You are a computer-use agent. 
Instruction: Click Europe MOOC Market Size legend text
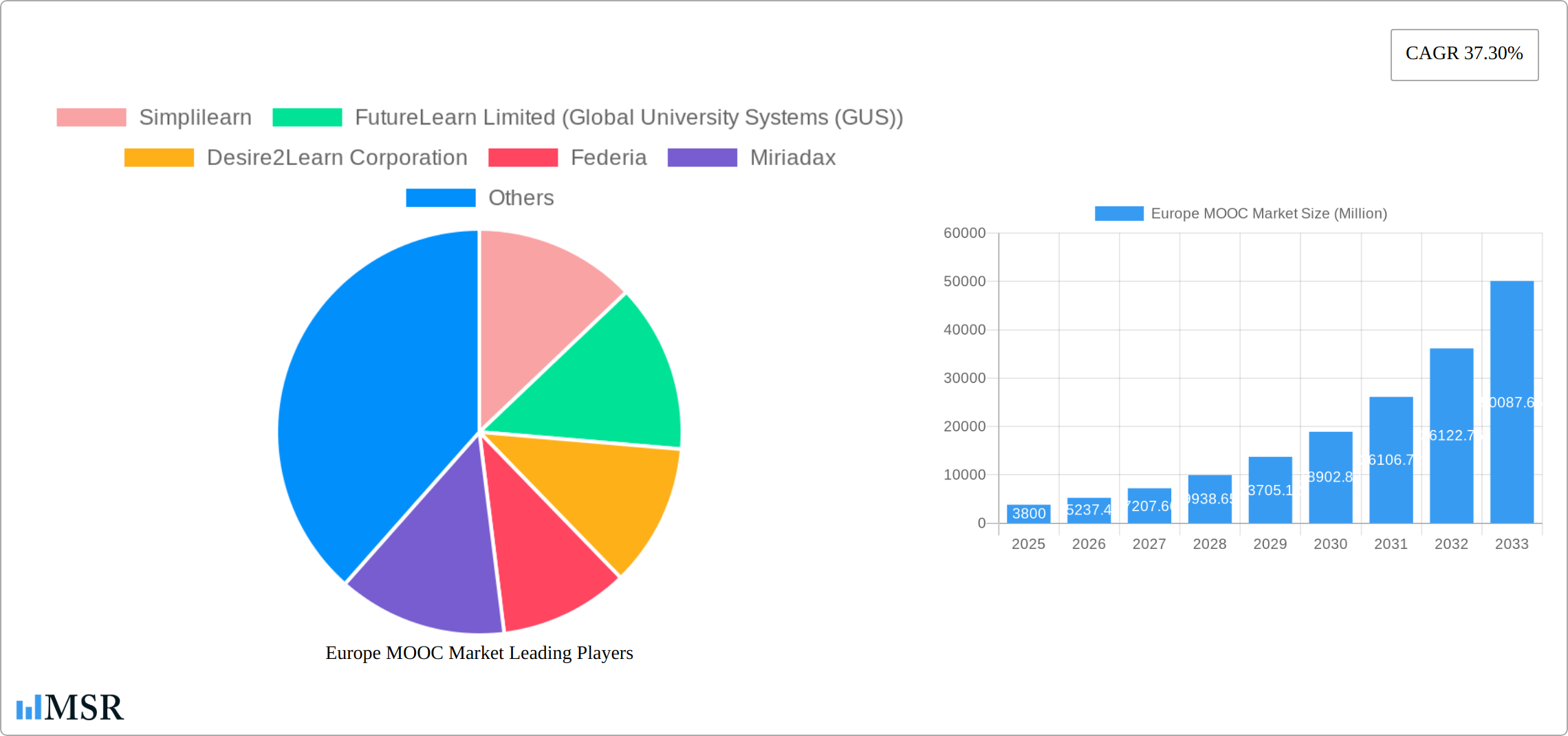tap(1269, 213)
